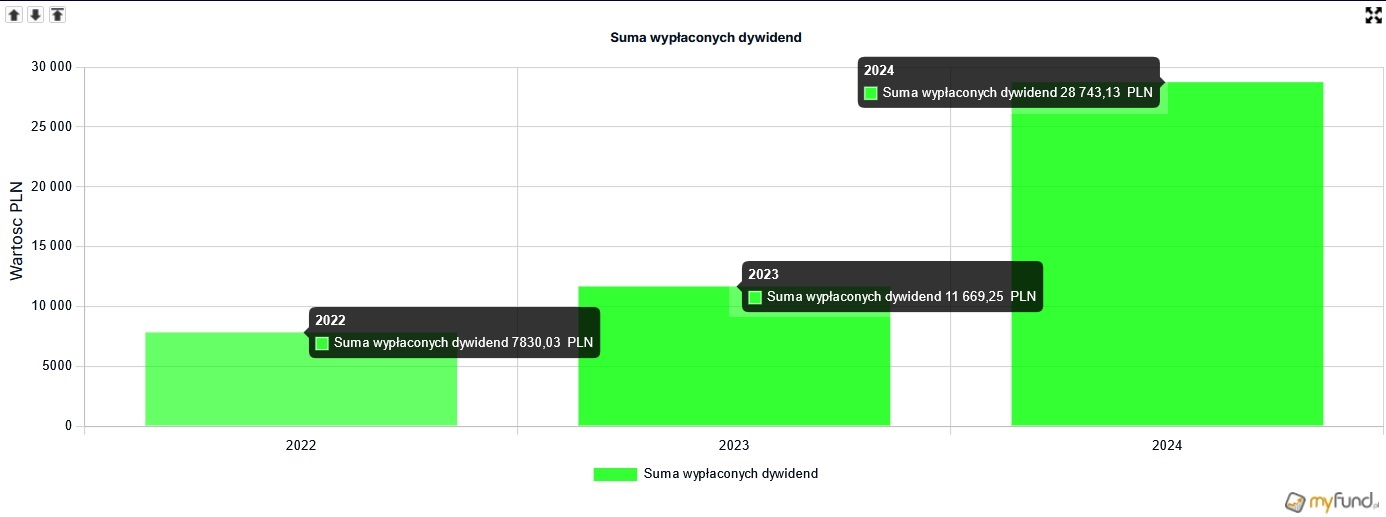Click the move-down arrow icon
Screen dimensions: 1386x517
pyautogui.click(x=35, y=15)
